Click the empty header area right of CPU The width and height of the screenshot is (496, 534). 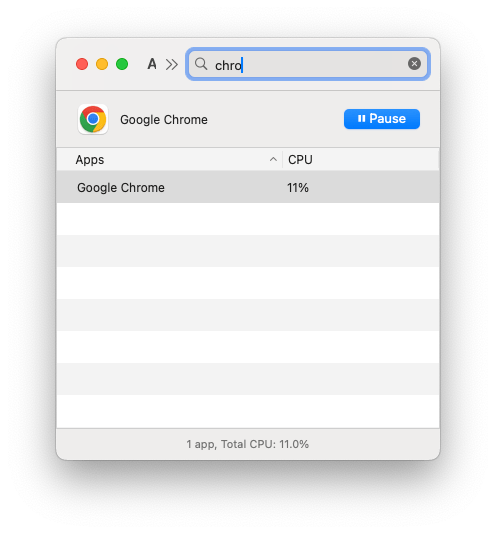tap(375, 160)
